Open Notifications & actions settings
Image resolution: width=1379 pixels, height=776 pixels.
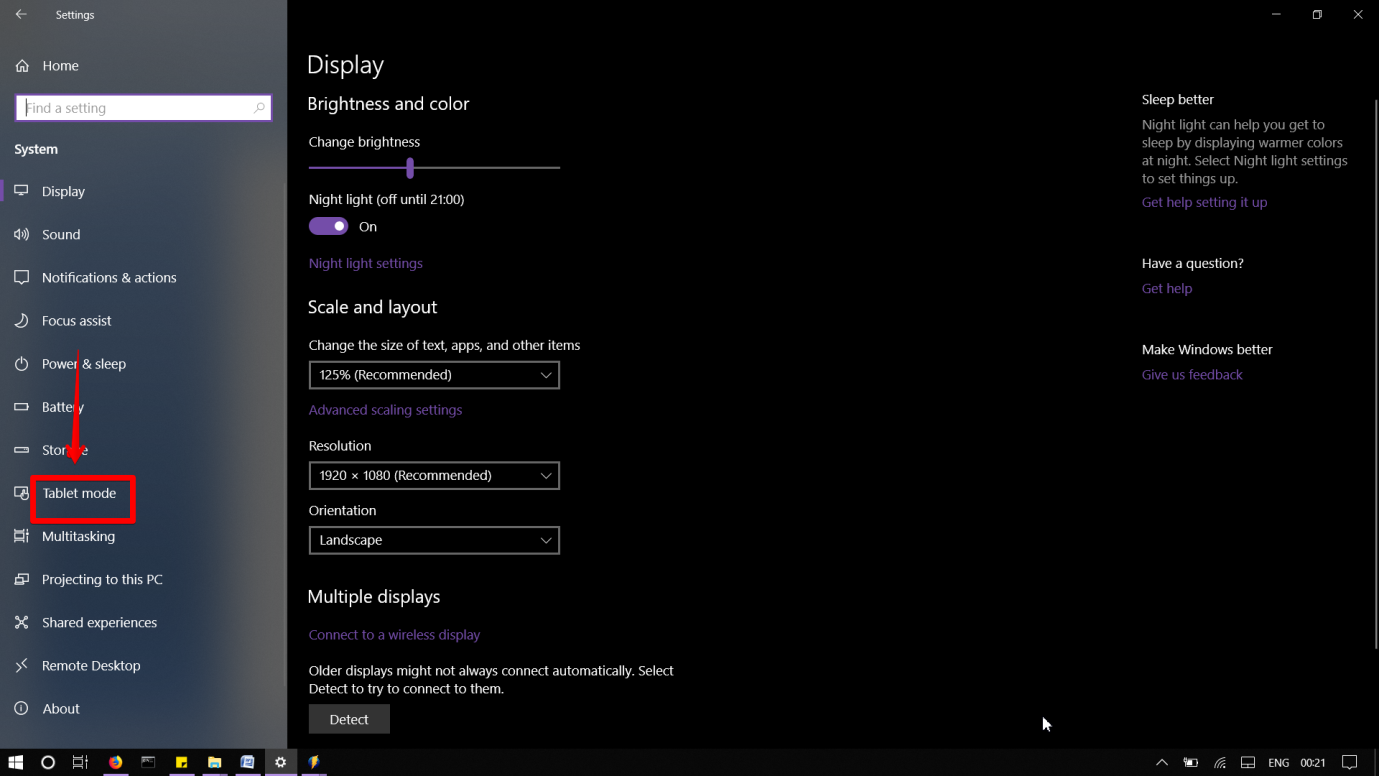[109, 277]
